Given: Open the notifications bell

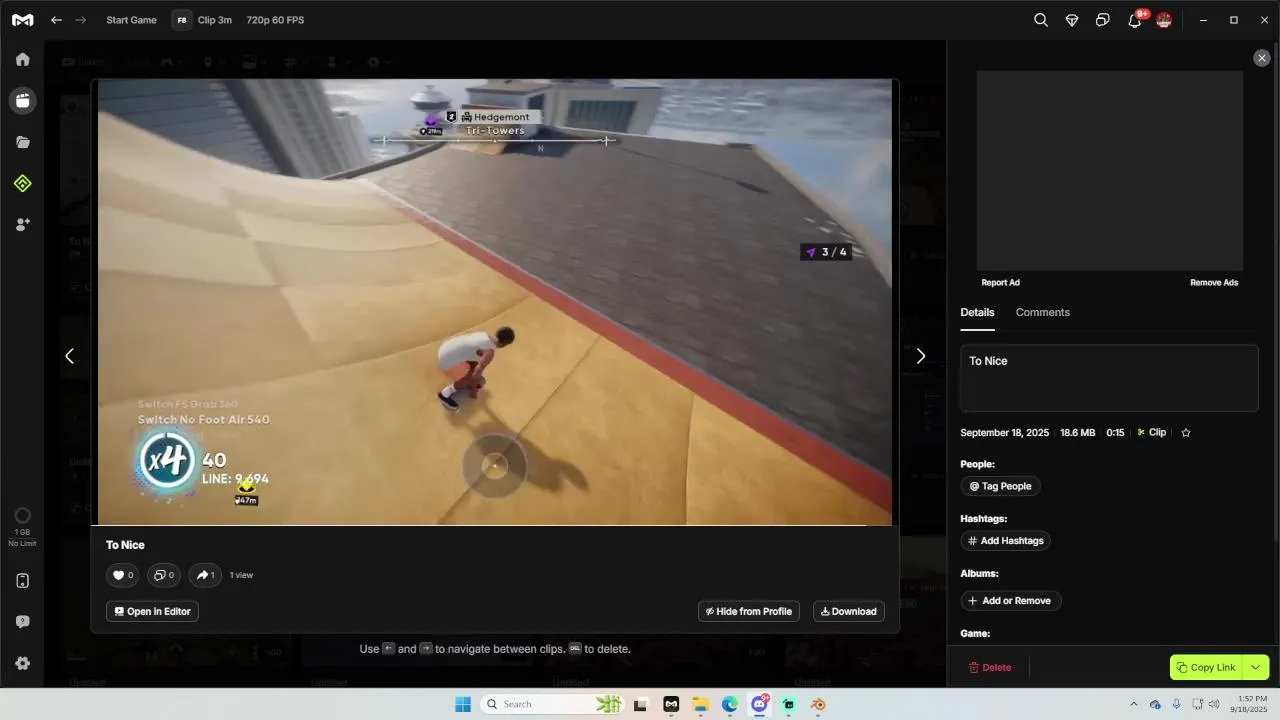Looking at the screenshot, I should [x=1134, y=20].
